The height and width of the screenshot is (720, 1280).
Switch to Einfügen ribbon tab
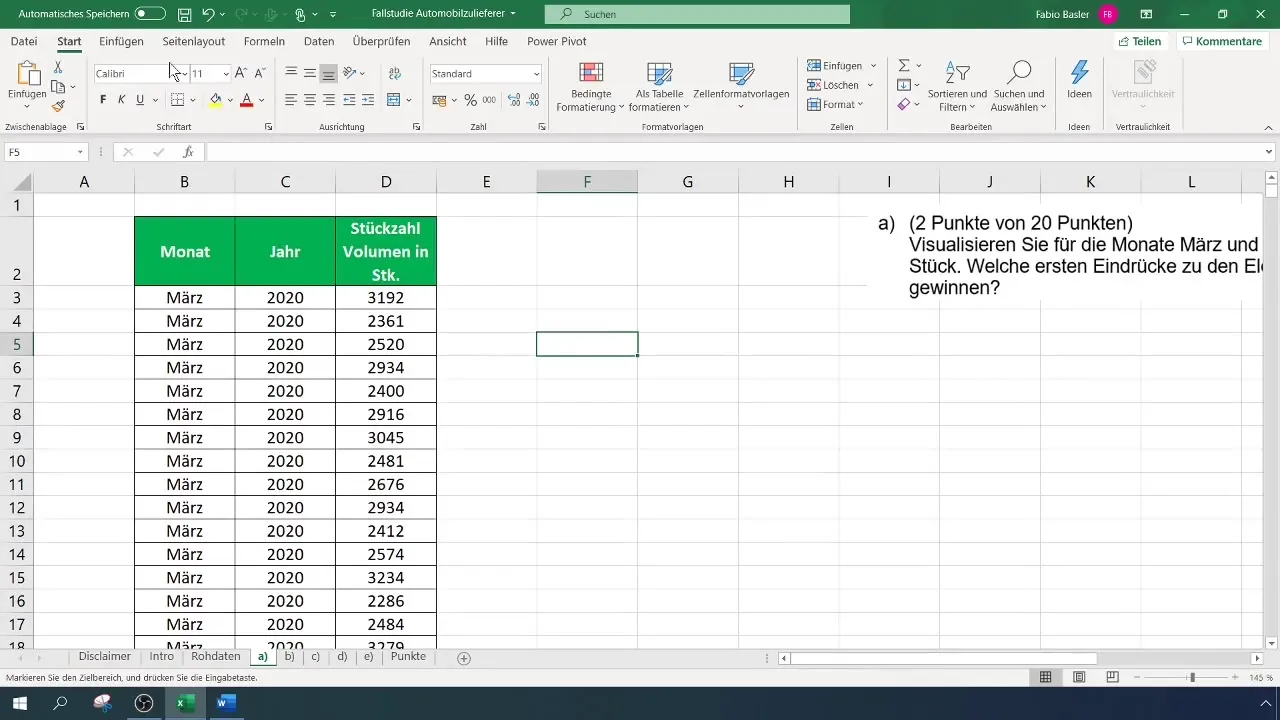coord(121,42)
